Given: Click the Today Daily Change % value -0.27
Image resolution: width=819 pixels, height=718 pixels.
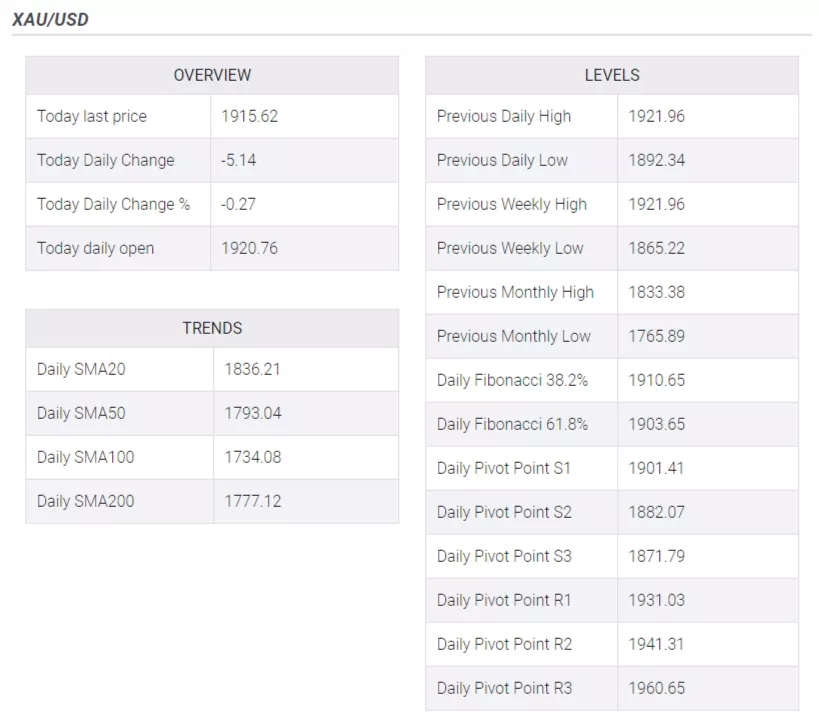Looking at the screenshot, I should tap(238, 204).
